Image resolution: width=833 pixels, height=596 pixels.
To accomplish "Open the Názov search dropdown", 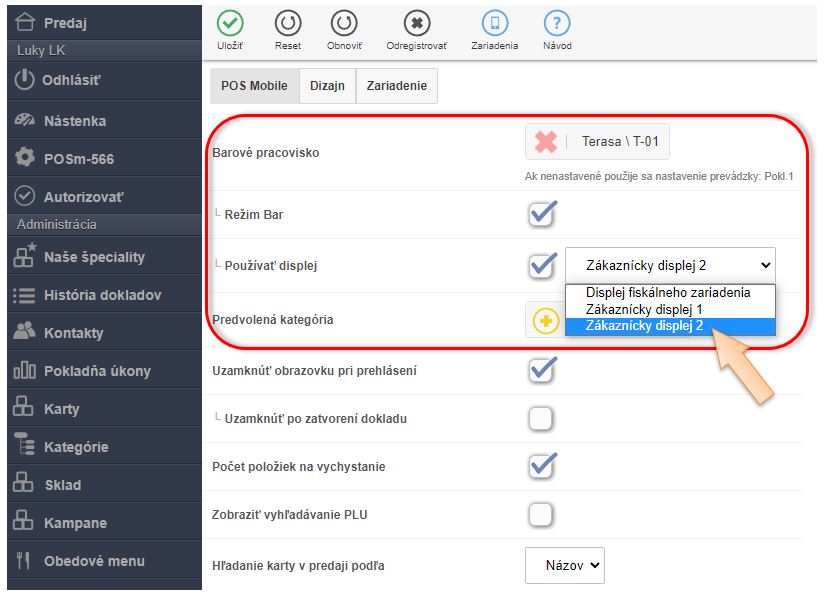I will tap(565, 565).
